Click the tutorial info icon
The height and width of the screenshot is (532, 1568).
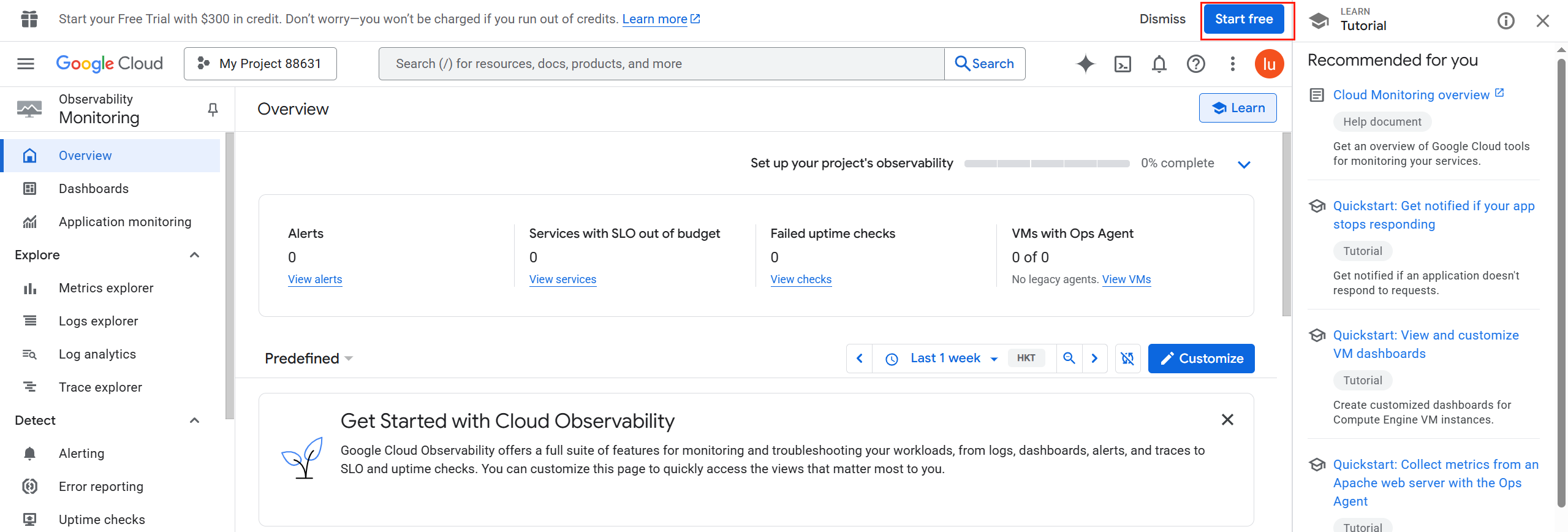(x=1506, y=21)
